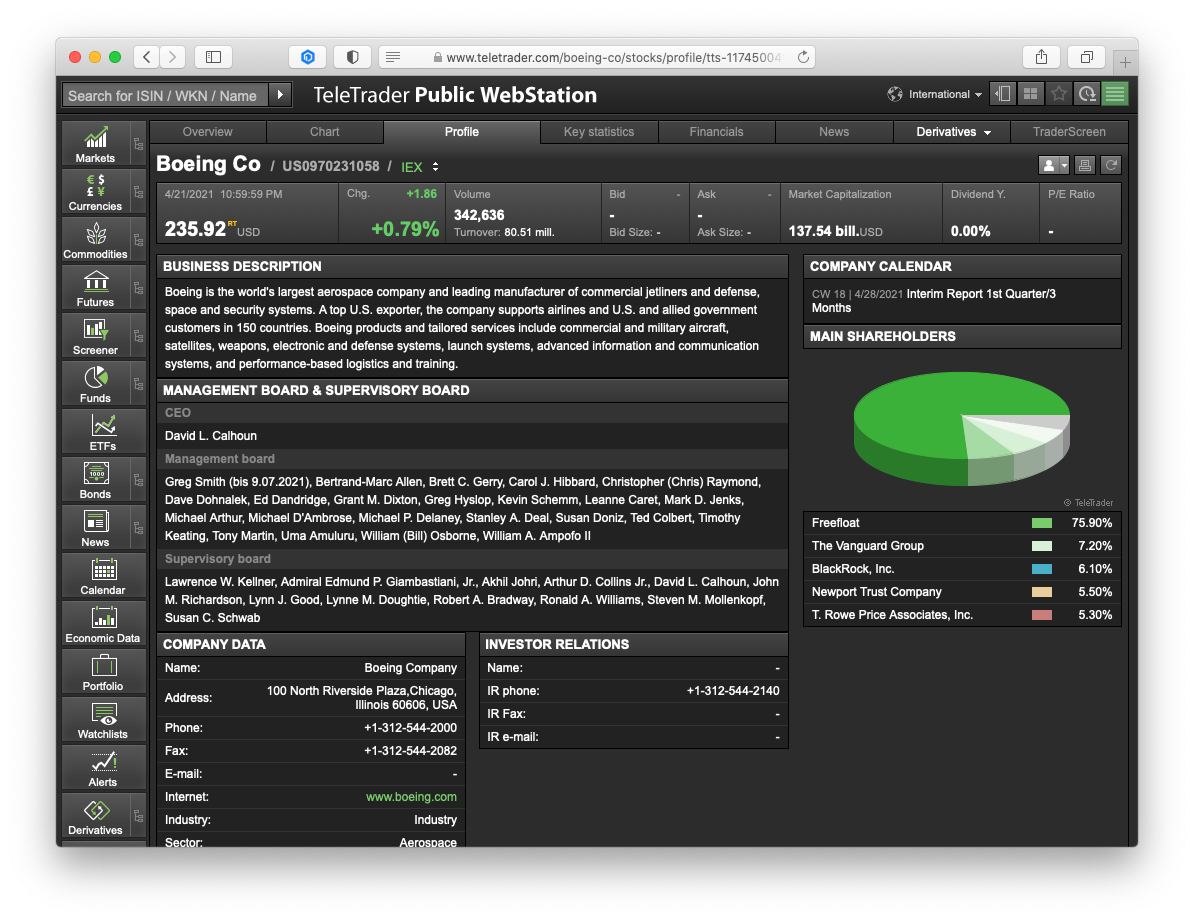This screenshot has height=921, width=1194.
Task: Open the TraderScreen tab
Action: pyautogui.click(x=1069, y=132)
